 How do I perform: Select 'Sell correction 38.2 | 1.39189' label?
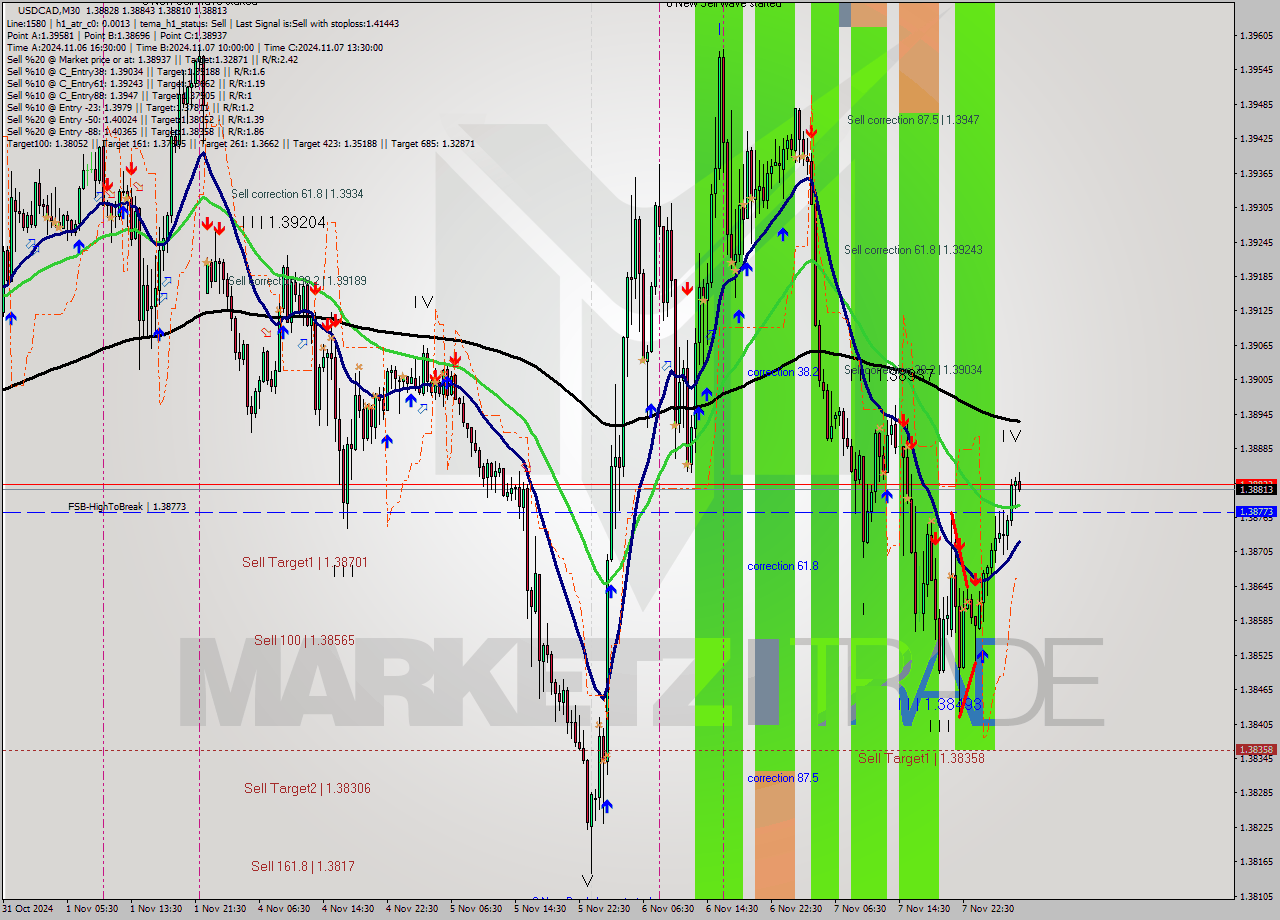pyautogui.click(x=297, y=281)
